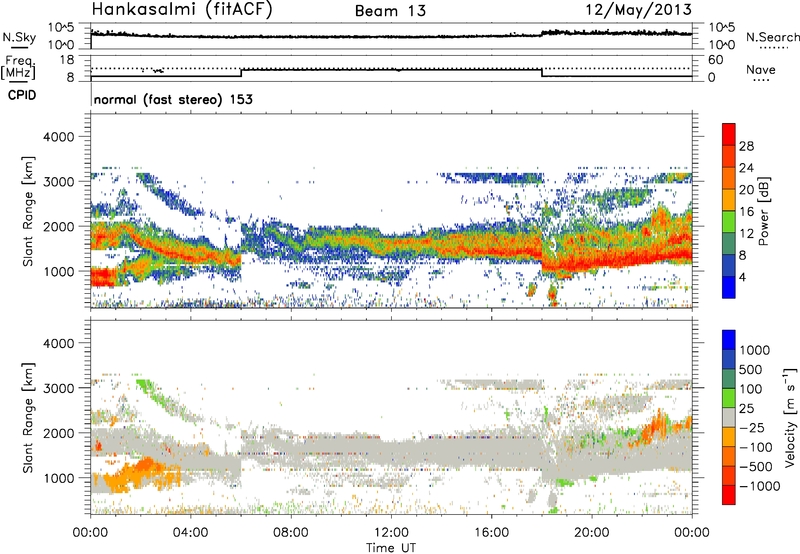
Task: Click the 12:00 time tick label
Action: click(391, 533)
